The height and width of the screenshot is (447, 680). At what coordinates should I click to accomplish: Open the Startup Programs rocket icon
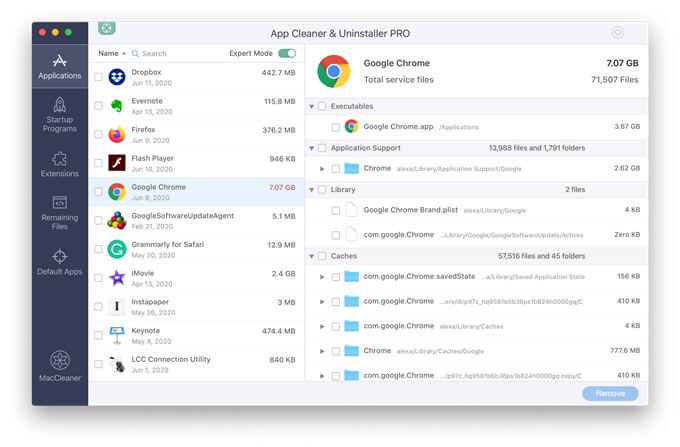59,105
